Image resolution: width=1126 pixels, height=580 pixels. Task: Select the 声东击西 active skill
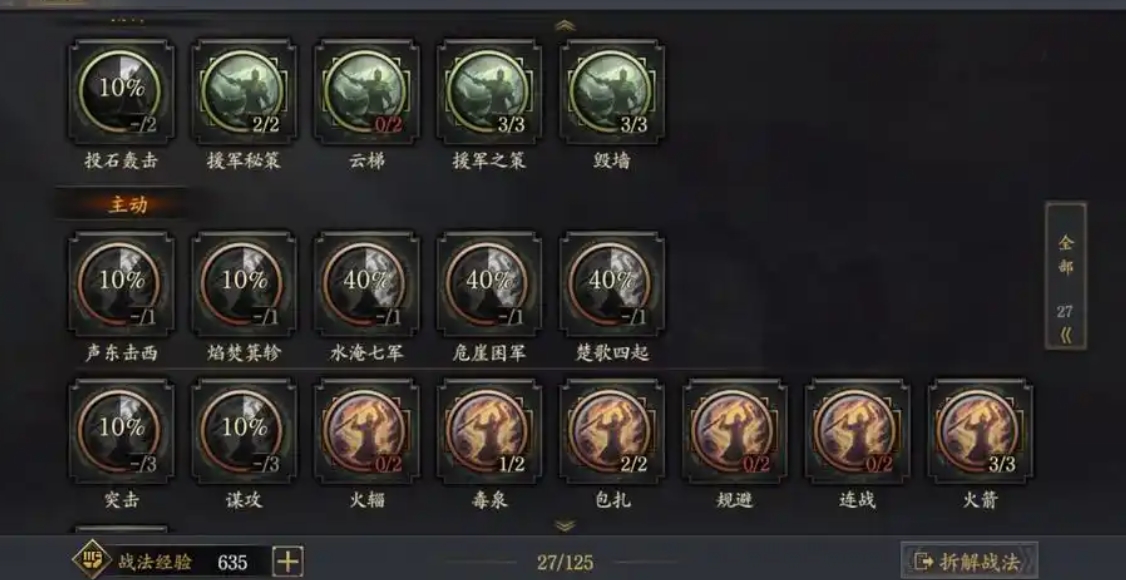[121, 284]
